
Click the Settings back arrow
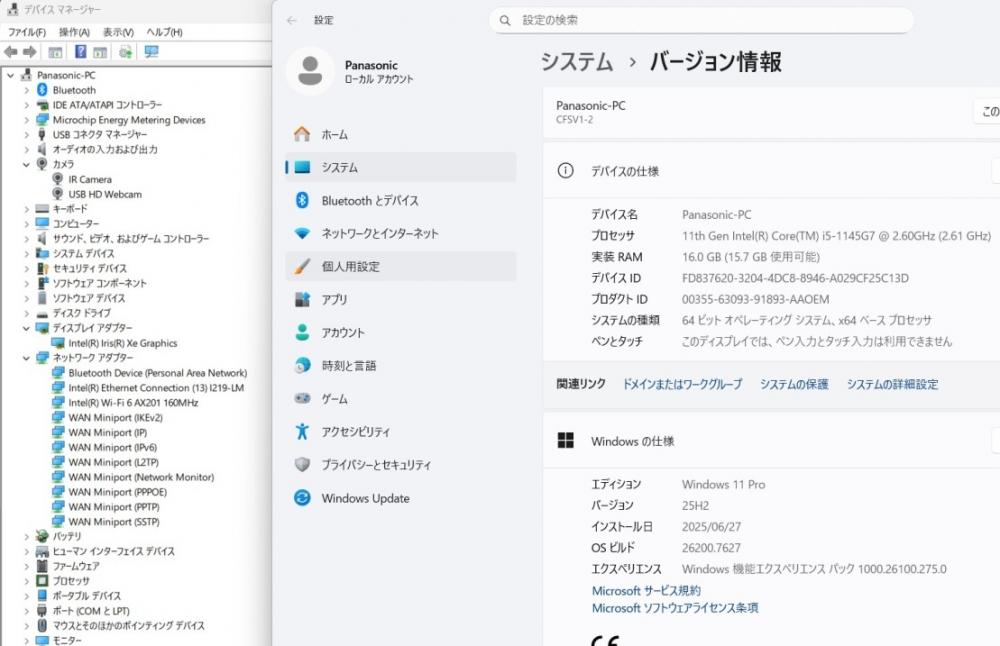pos(292,20)
